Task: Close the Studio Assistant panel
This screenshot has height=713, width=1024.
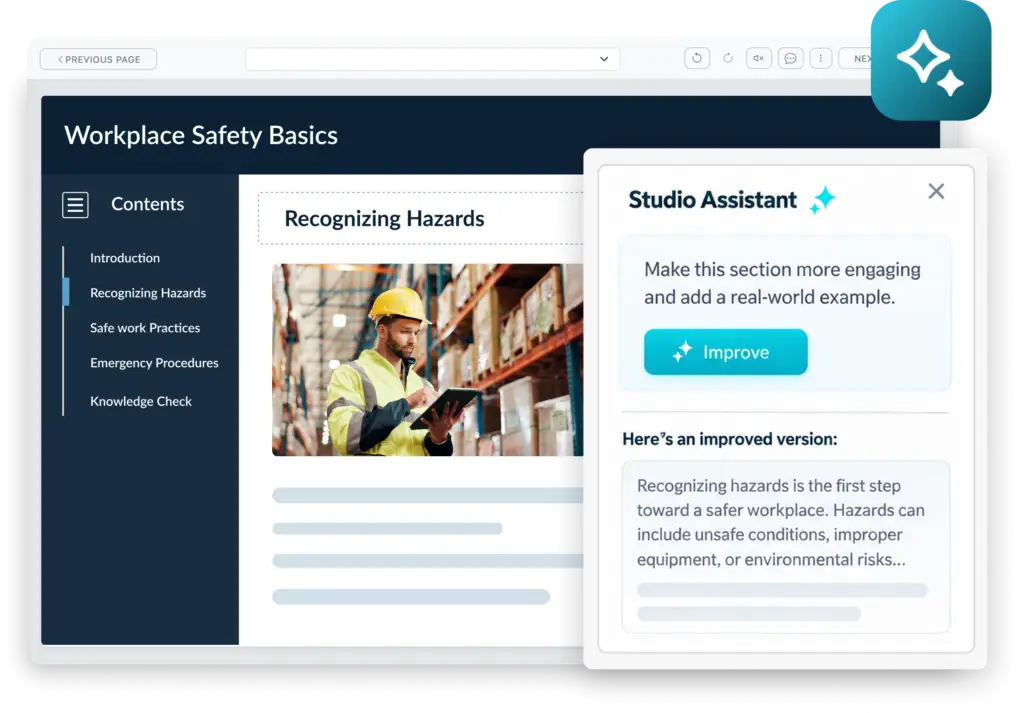Action: 936,191
